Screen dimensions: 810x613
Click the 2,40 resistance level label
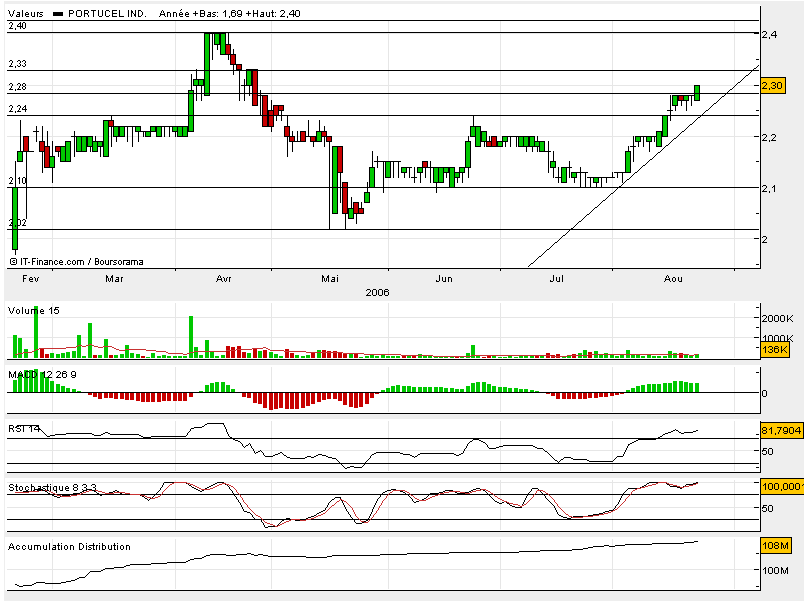[17, 26]
